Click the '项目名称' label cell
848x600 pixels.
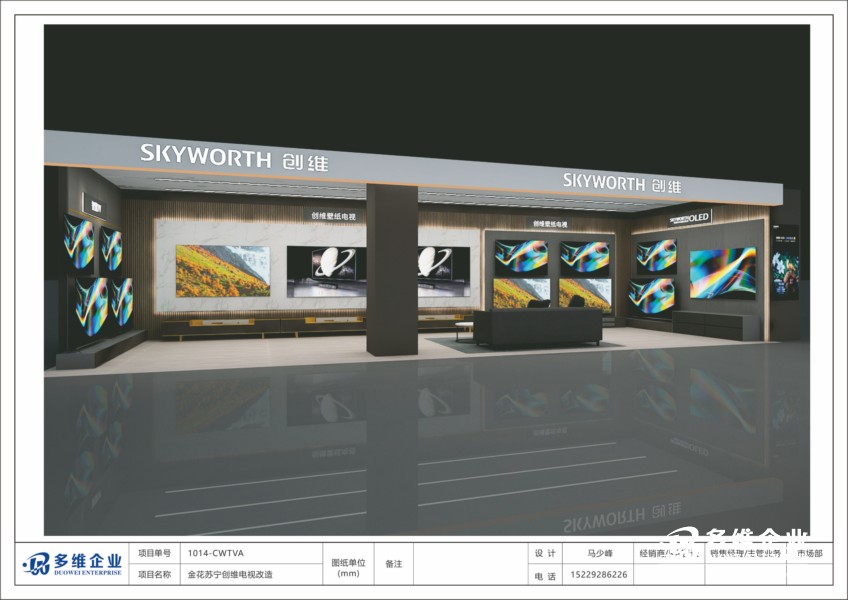154,575
